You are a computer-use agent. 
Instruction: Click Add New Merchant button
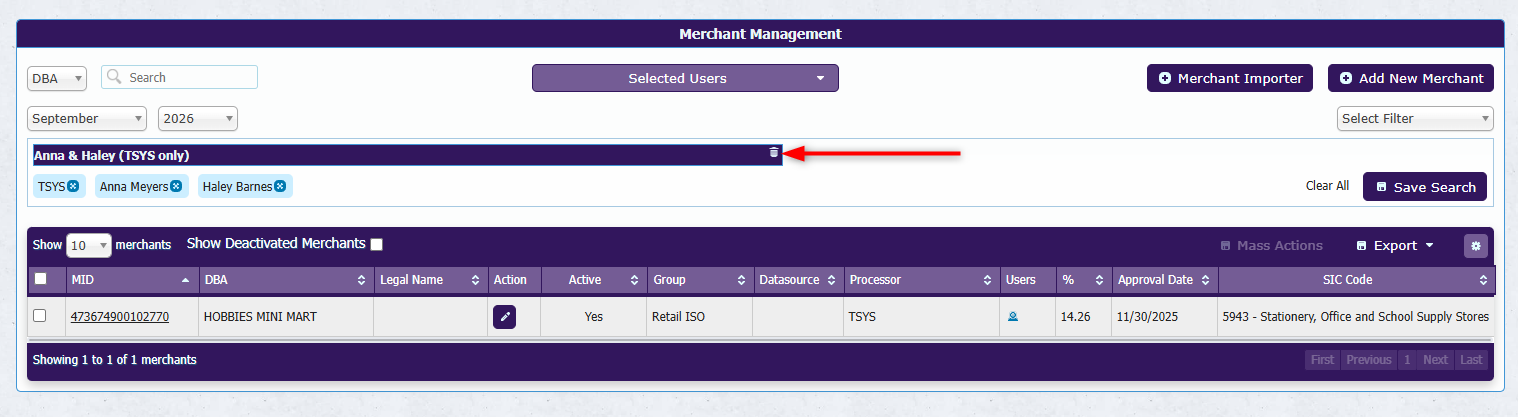click(x=1411, y=78)
